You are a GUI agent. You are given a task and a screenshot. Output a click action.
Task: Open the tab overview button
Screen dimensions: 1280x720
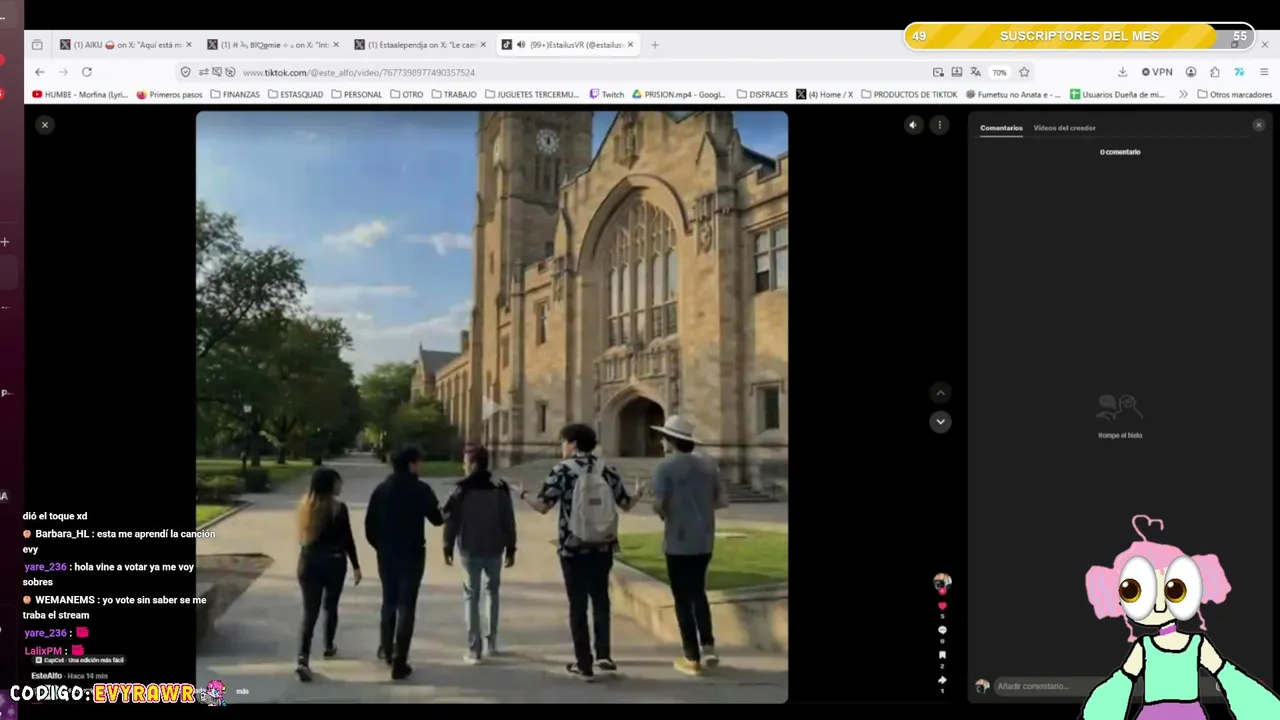(x=37, y=44)
